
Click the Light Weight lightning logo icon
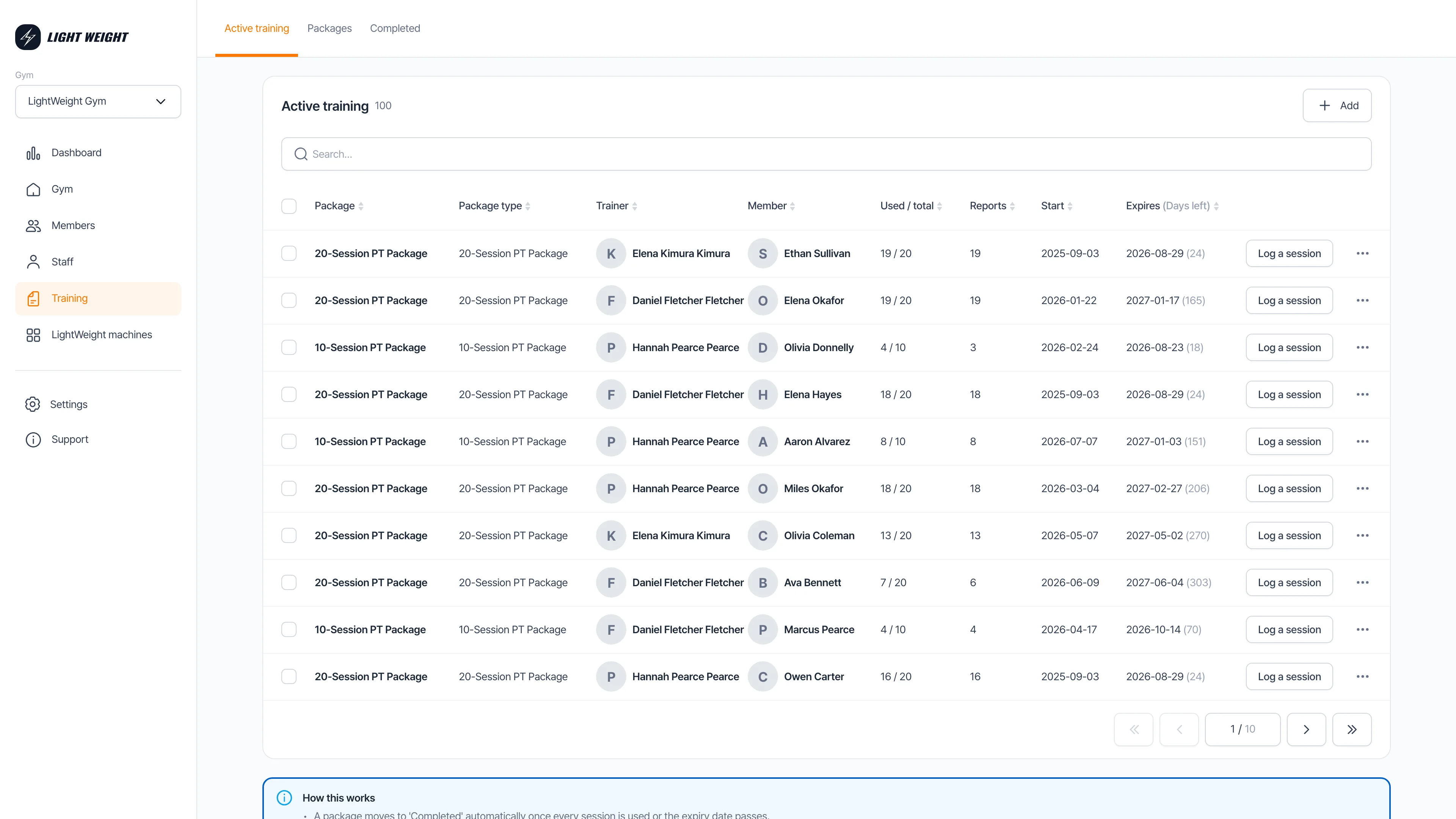point(28,37)
